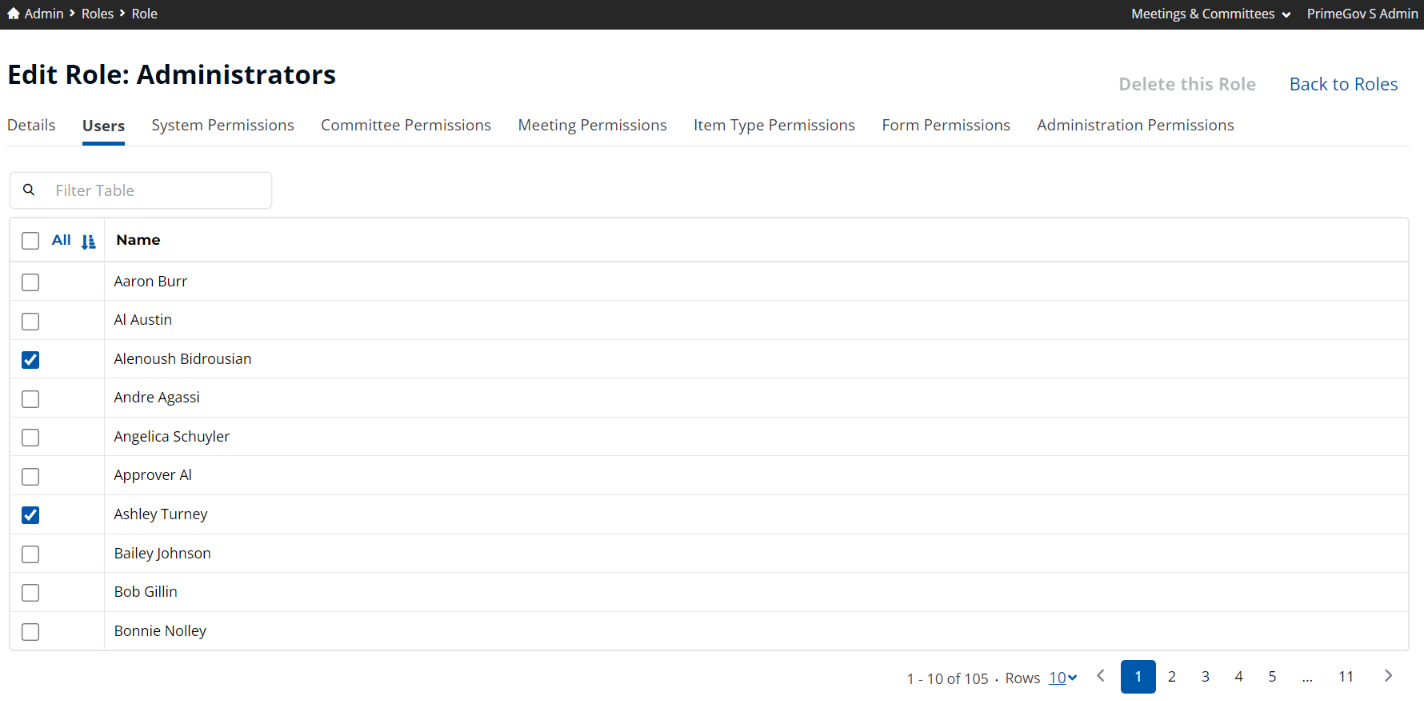Click the sort icon beside All

point(88,241)
